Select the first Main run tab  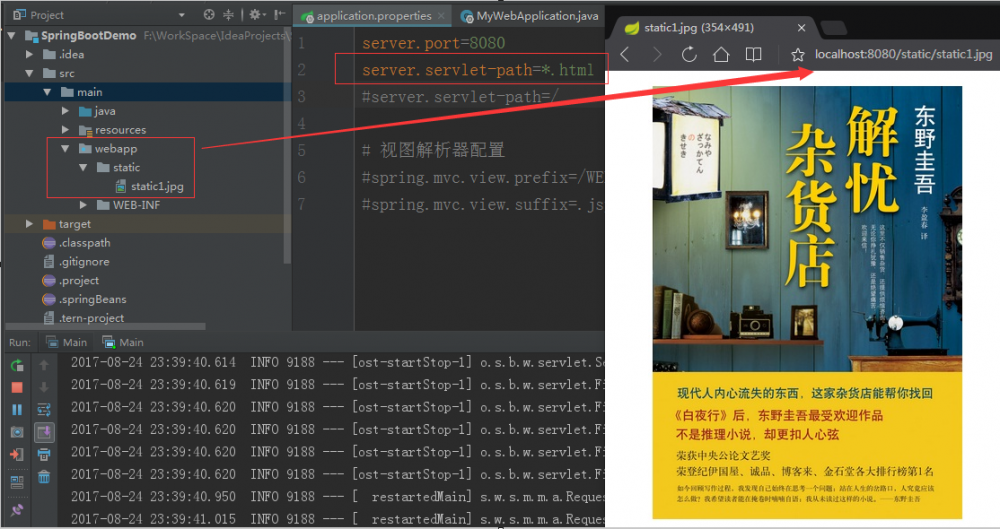66,342
